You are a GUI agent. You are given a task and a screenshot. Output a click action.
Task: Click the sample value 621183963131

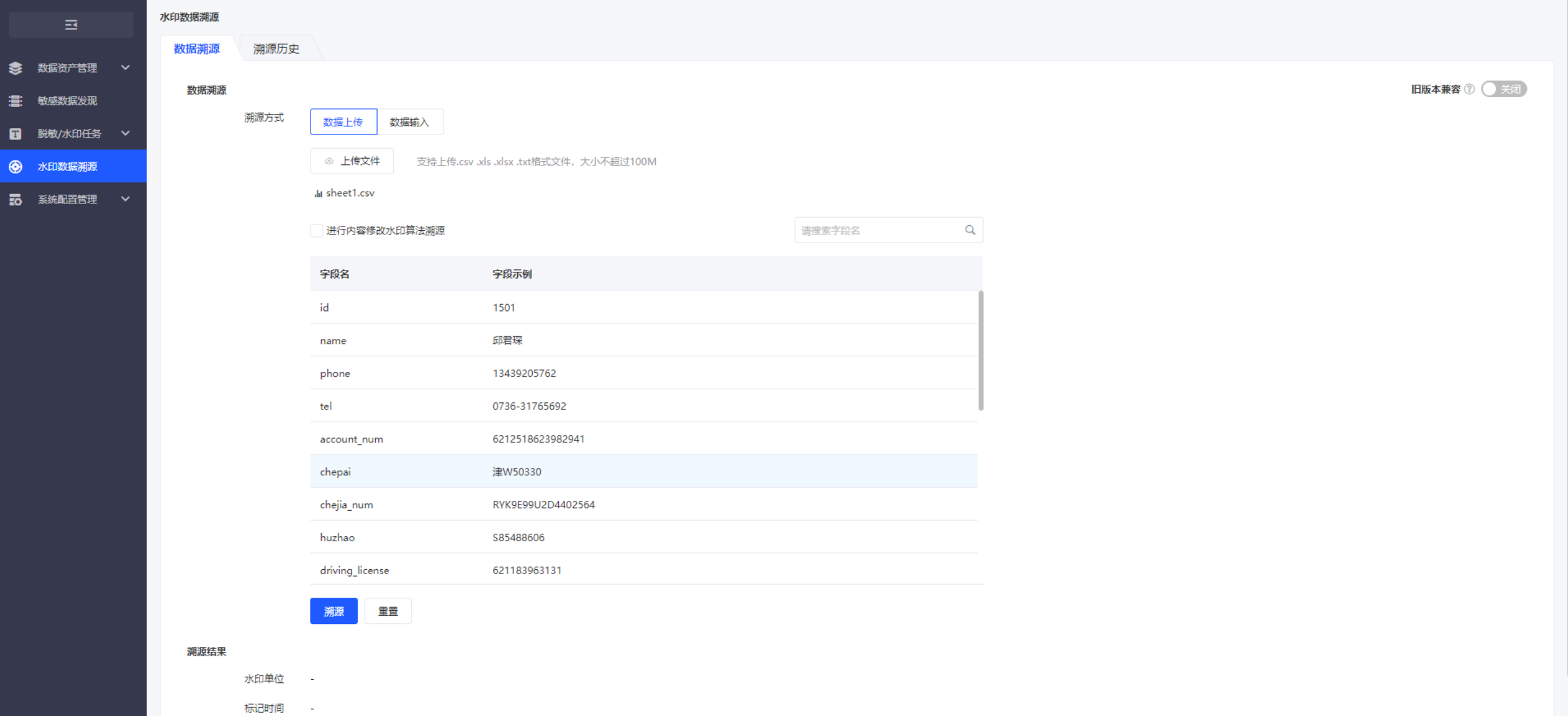click(527, 570)
